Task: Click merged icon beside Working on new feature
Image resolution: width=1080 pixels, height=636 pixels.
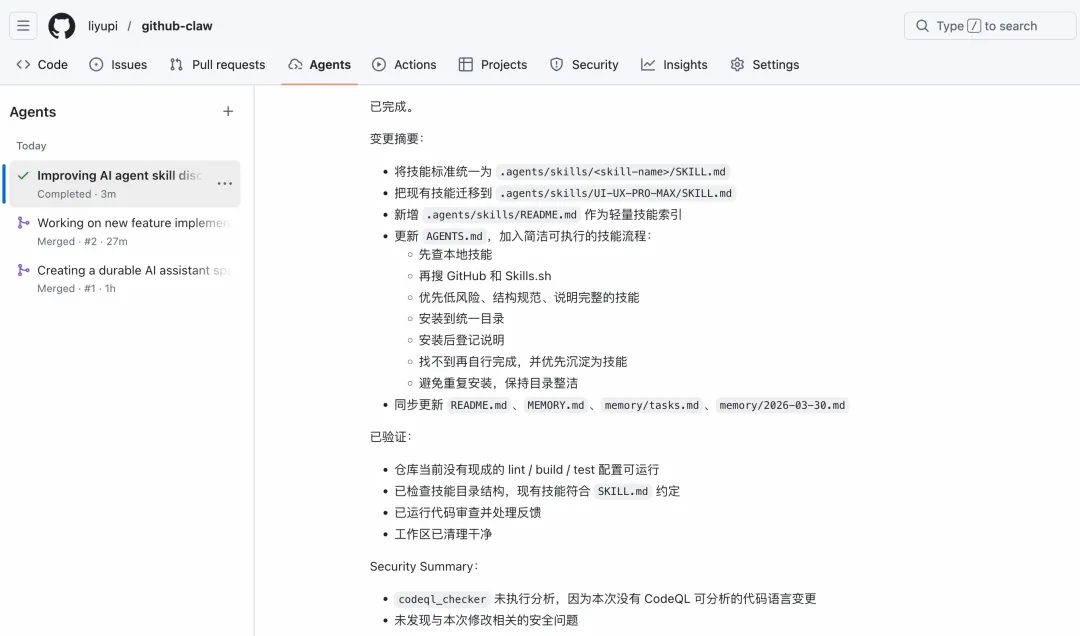Action: pyautogui.click(x=24, y=223)
